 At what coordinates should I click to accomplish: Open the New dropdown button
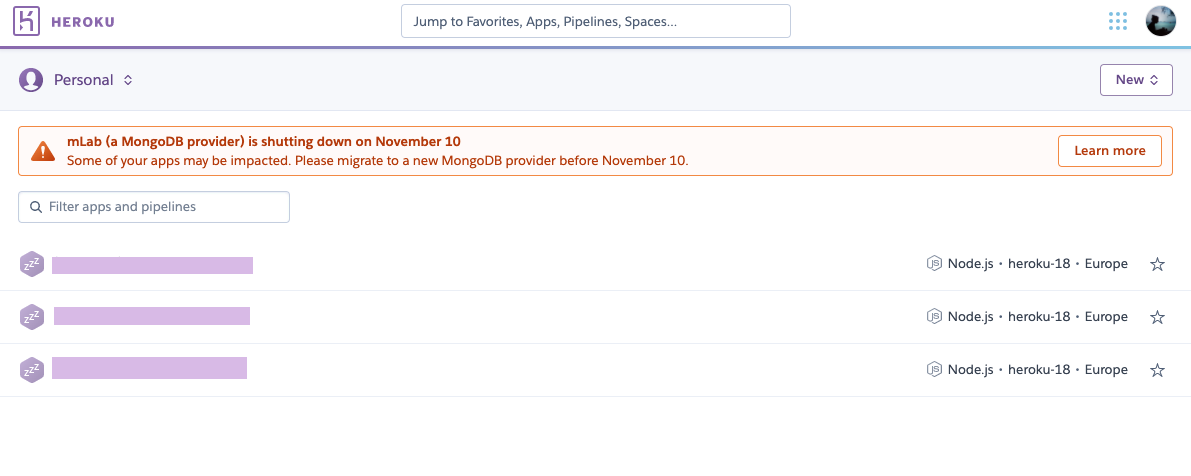point(1136,80)
